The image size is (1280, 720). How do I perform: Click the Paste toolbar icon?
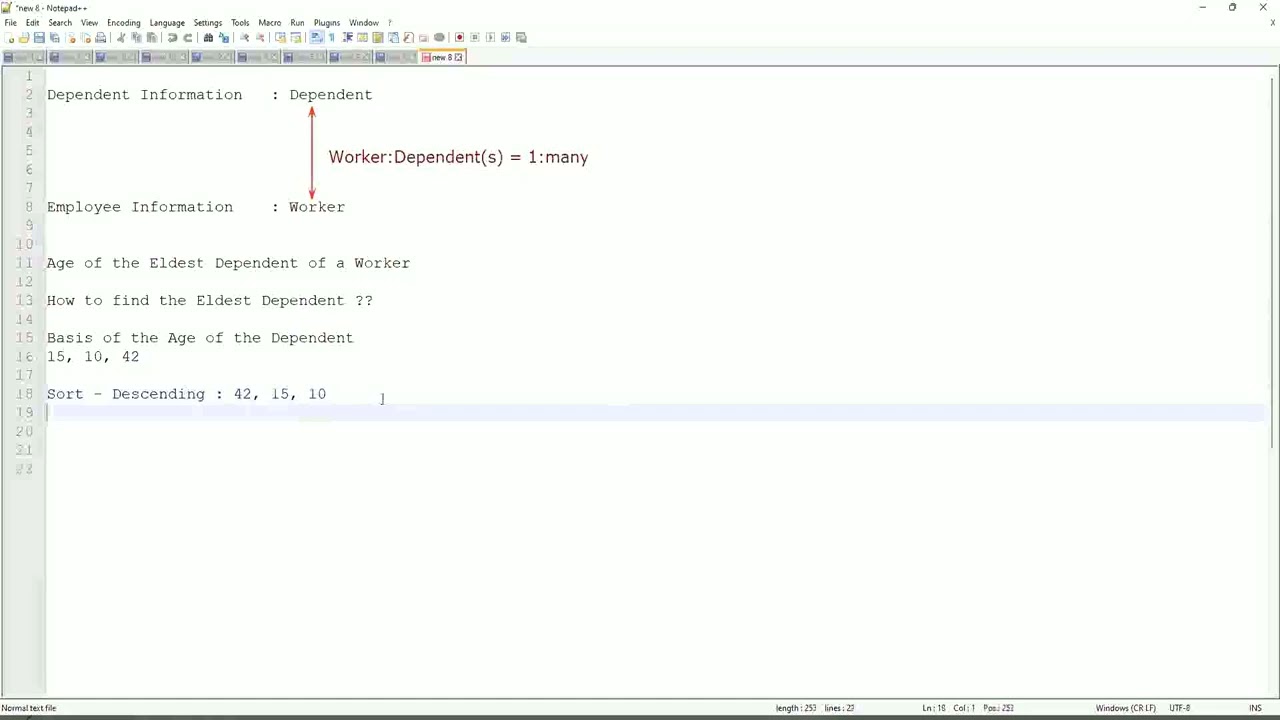coord(152,37)
